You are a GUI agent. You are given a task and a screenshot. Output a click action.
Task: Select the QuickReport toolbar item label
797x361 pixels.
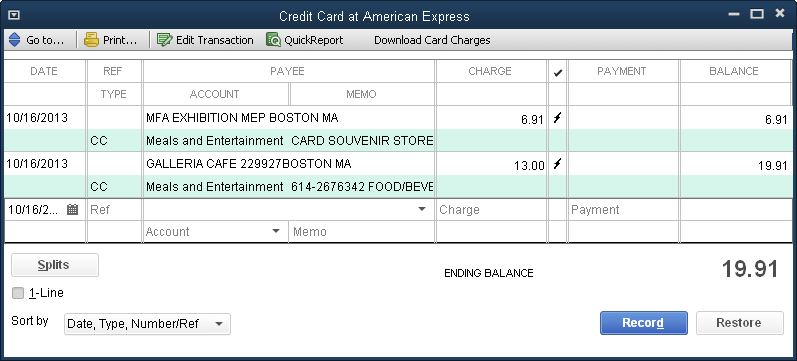314,40
